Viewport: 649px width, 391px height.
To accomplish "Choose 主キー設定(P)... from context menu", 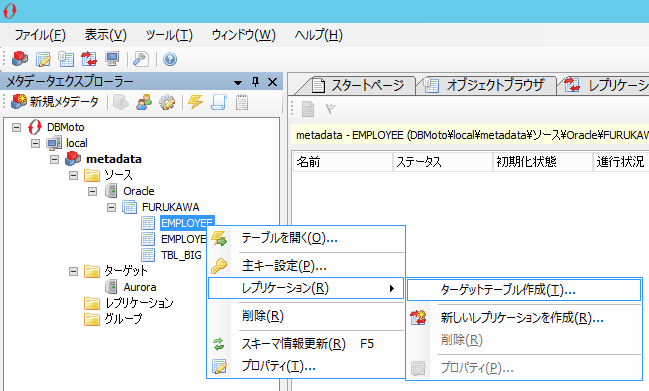I will pos(306,266).
